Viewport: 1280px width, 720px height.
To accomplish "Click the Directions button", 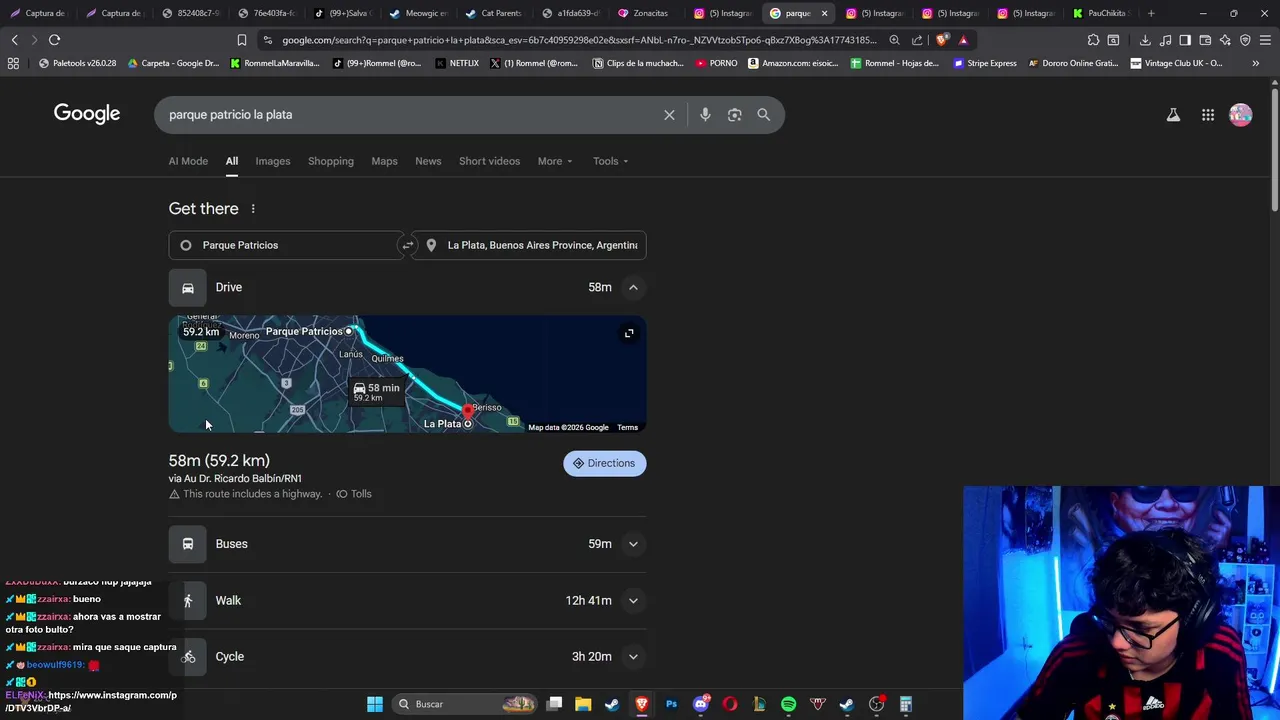I will pos(605,464).
